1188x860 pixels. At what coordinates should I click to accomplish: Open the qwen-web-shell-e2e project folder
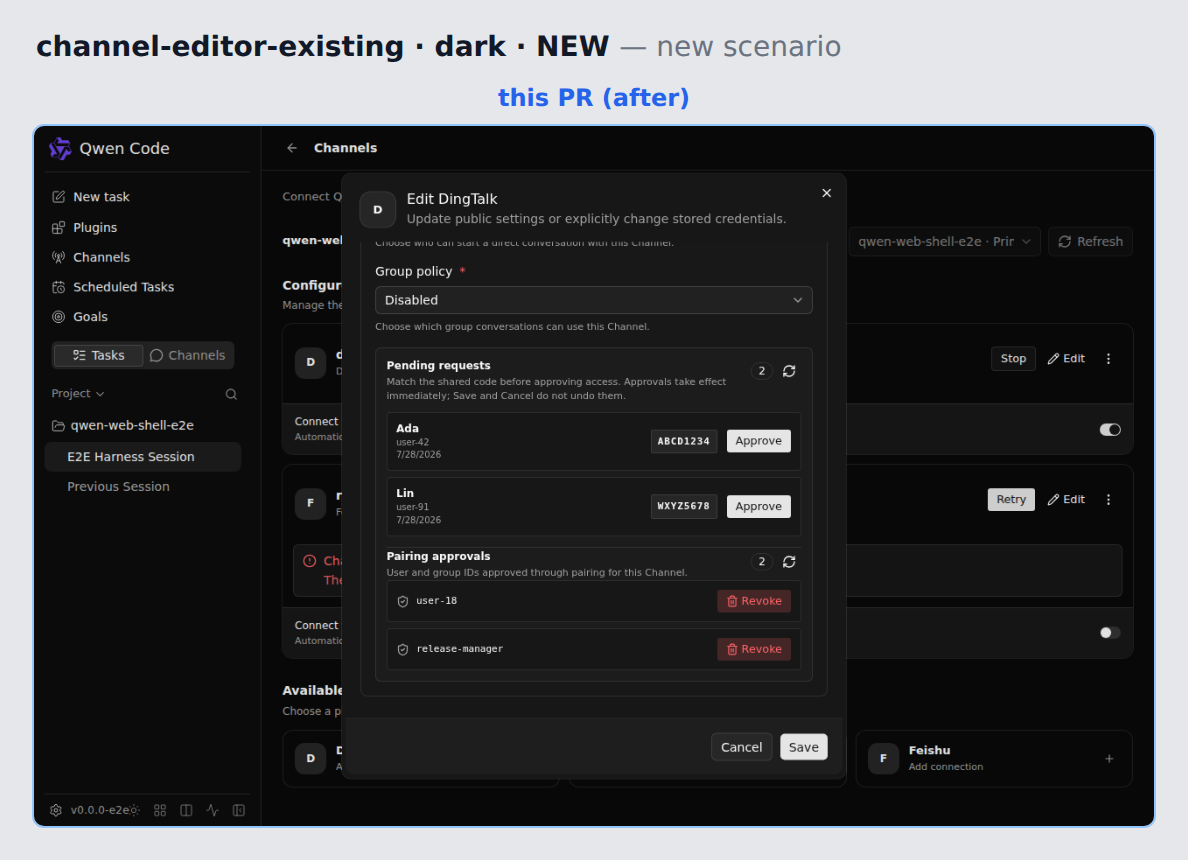tap(132, 426)
